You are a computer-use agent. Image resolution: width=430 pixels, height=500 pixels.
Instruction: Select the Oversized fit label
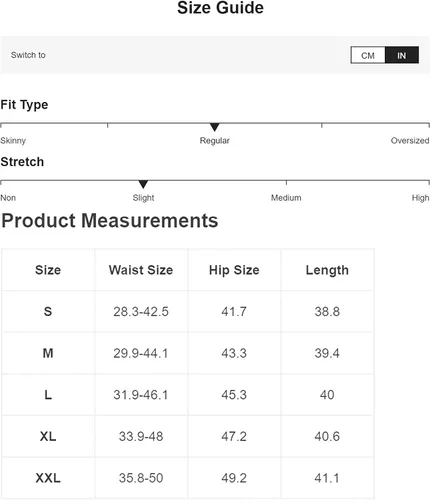410,141
